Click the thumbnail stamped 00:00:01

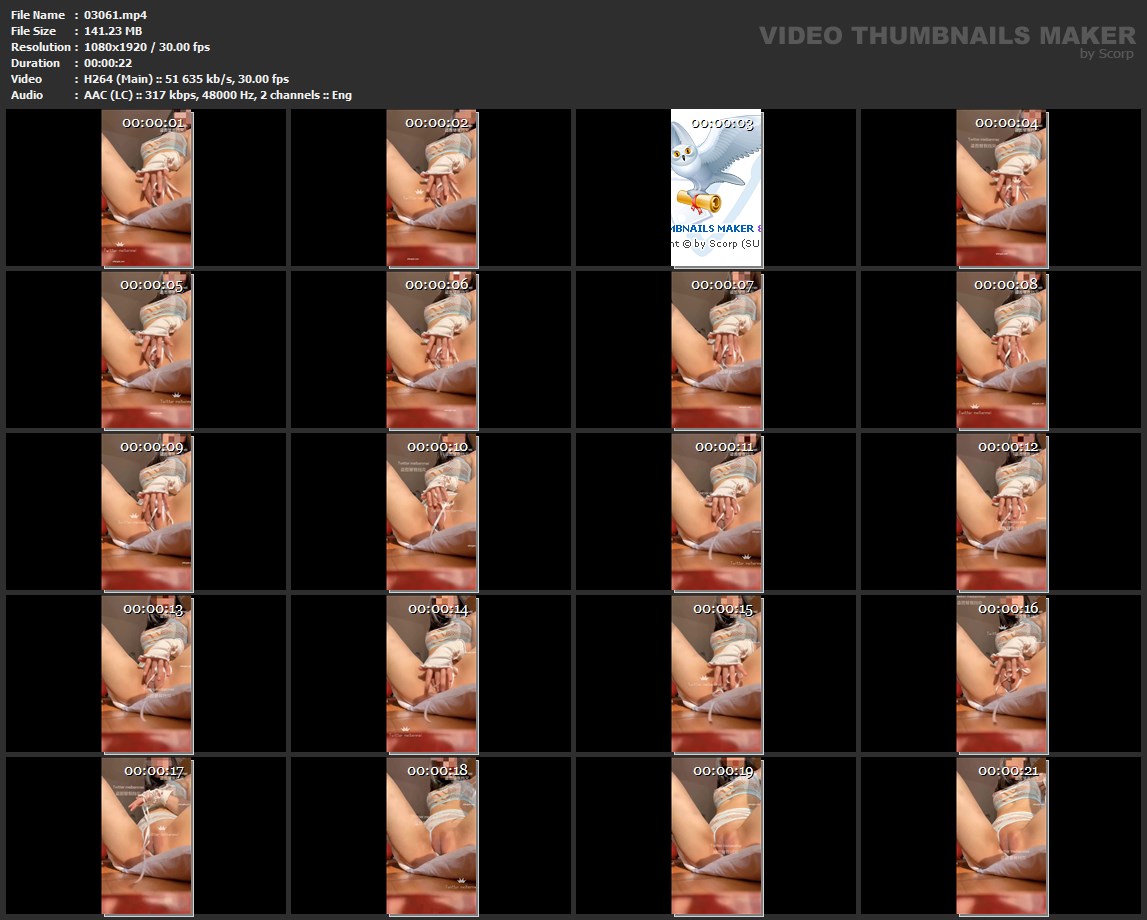(x=147, y=188)
